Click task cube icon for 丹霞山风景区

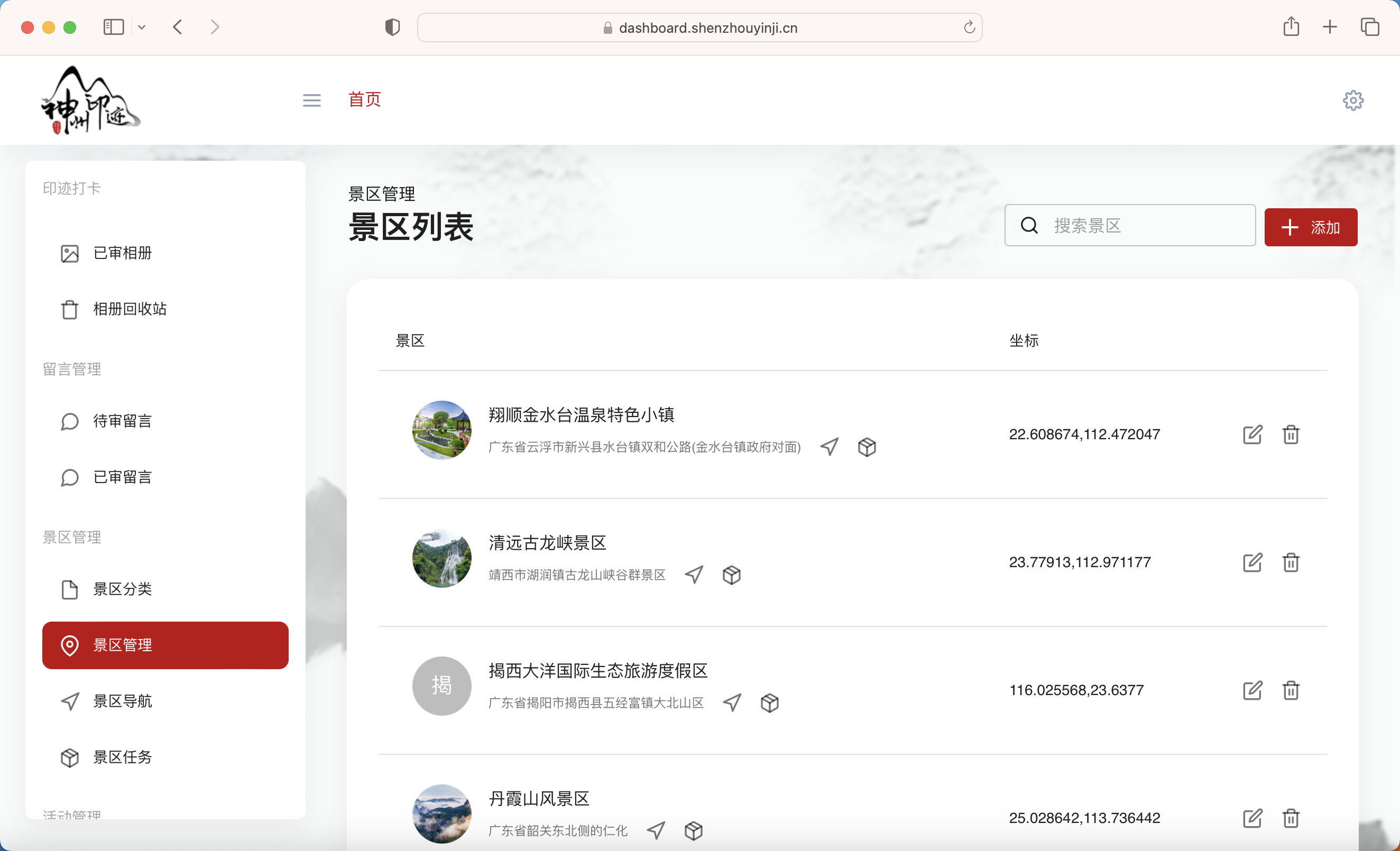pos(693,830)
